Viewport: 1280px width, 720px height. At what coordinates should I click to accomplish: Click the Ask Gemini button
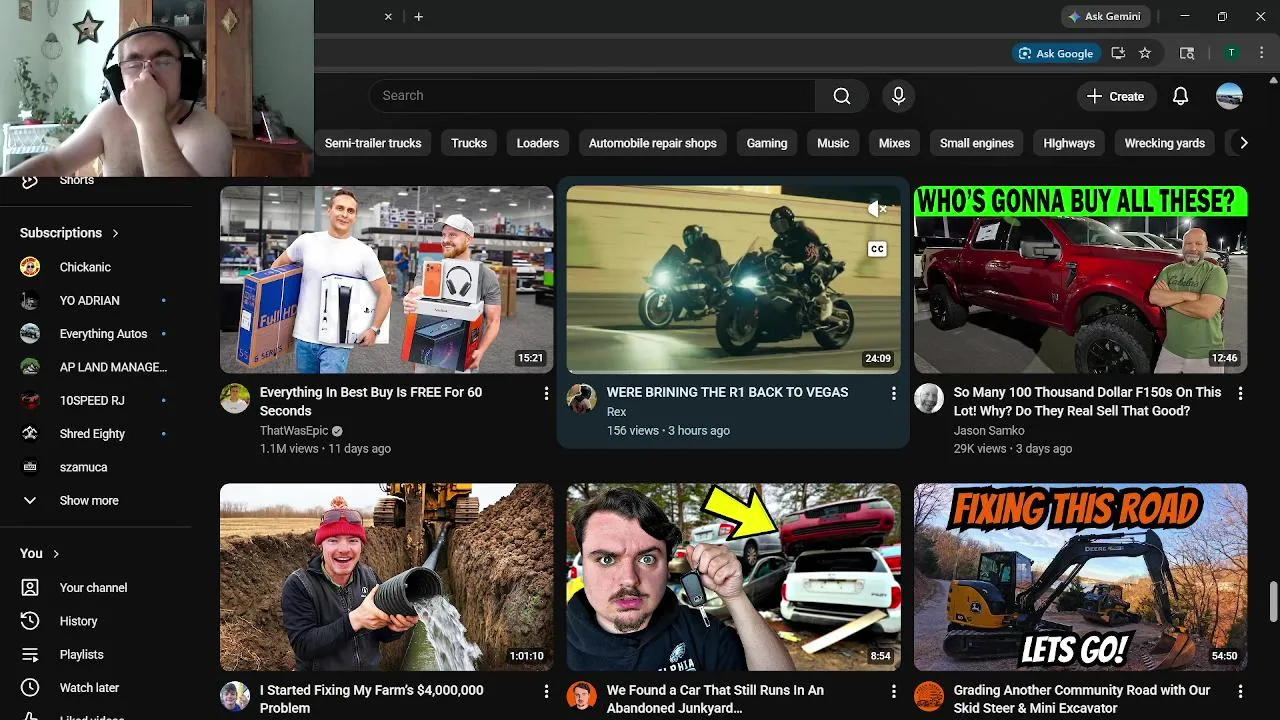click(1107, 16)
